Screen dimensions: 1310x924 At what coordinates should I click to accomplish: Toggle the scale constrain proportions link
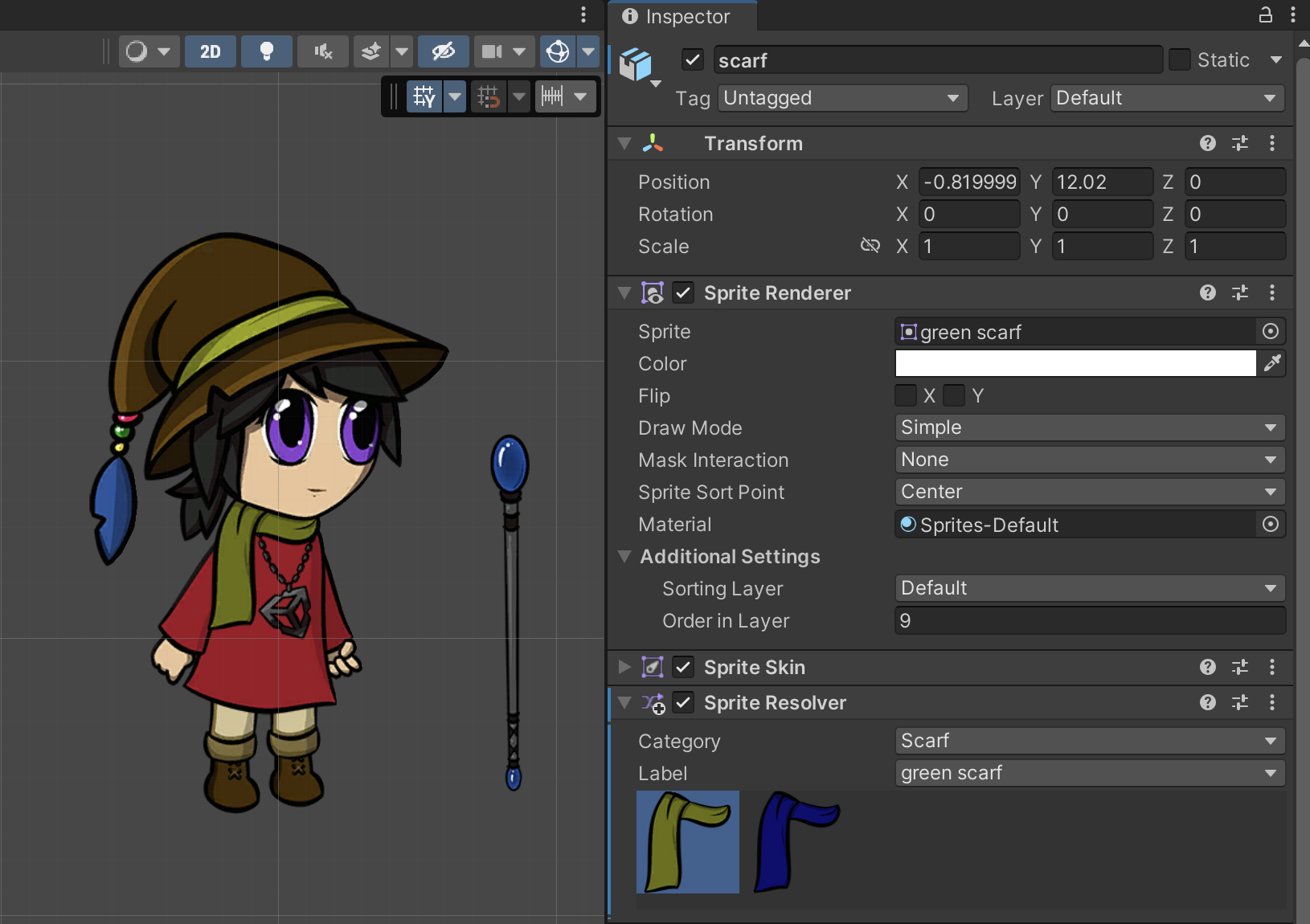point(870,246)
